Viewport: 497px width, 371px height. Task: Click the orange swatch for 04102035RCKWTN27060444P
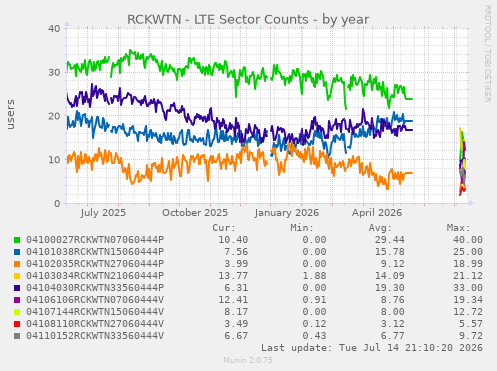(x=17, y=264)
